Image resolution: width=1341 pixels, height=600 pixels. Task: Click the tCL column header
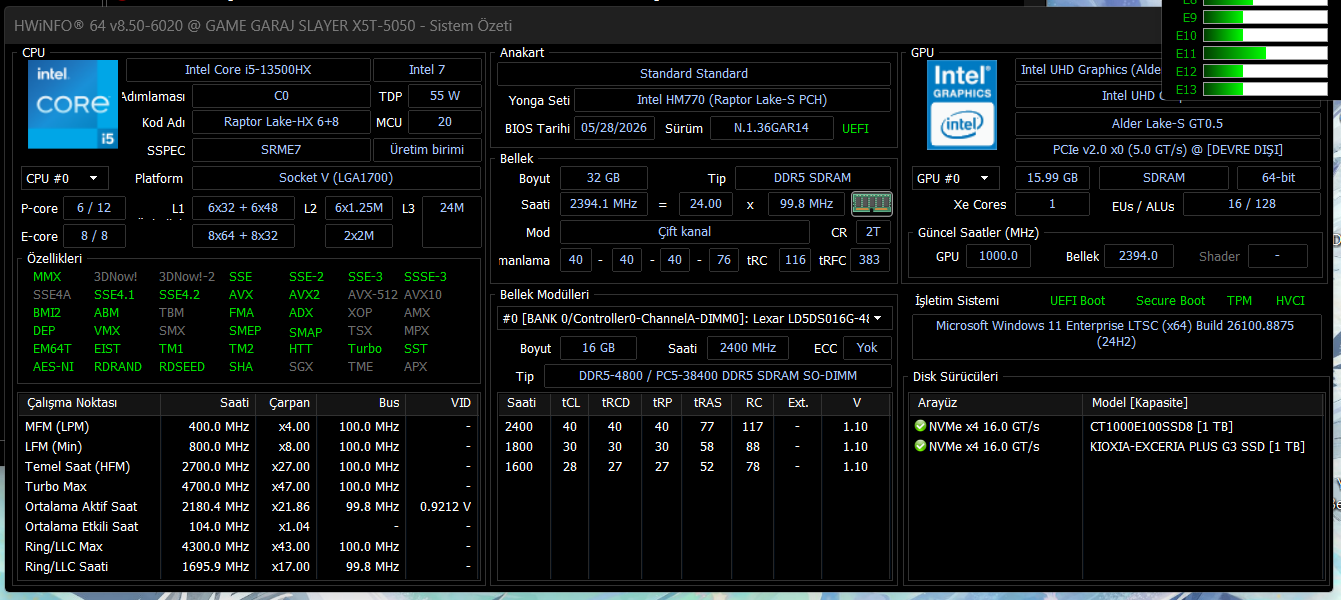tap(570, 403)
